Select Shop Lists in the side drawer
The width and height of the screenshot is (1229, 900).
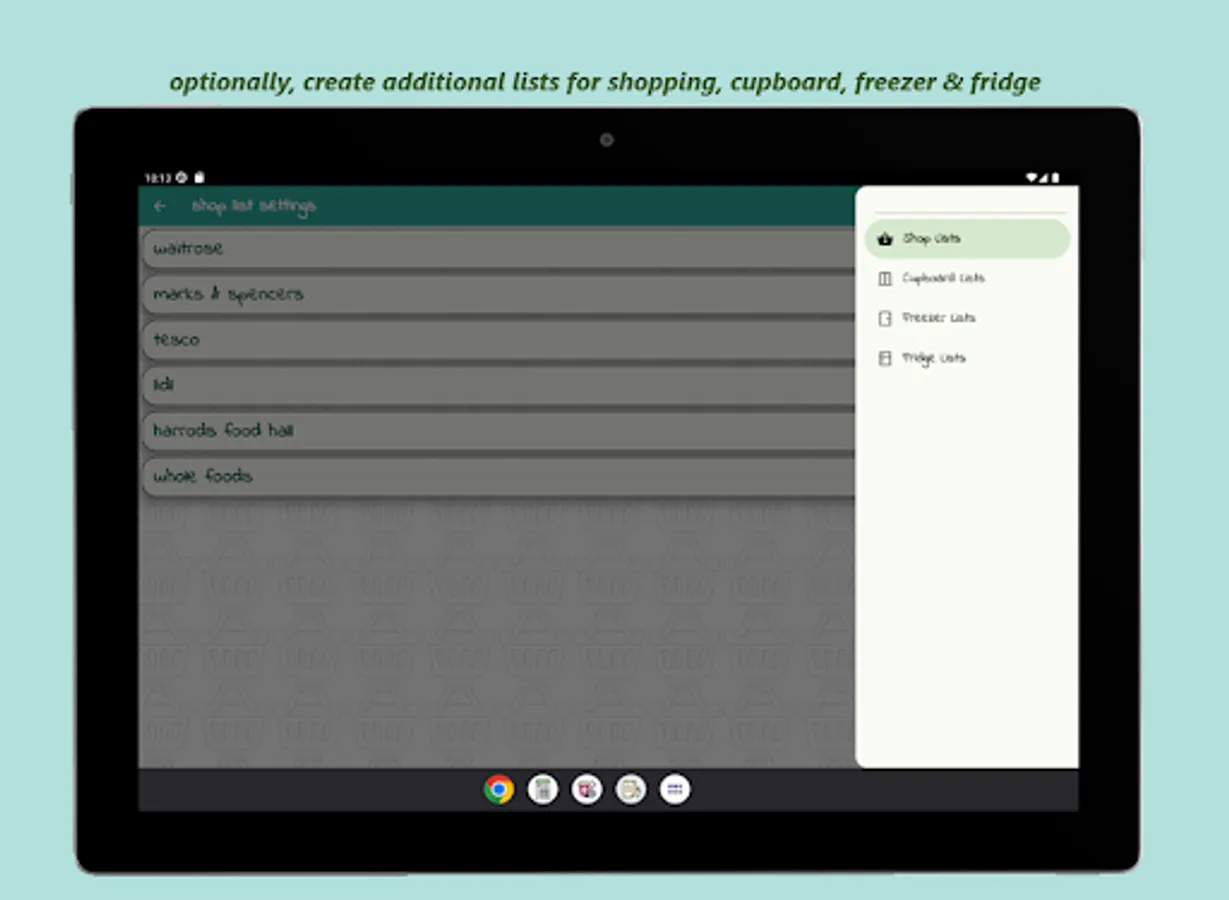[x=967, y=239]
